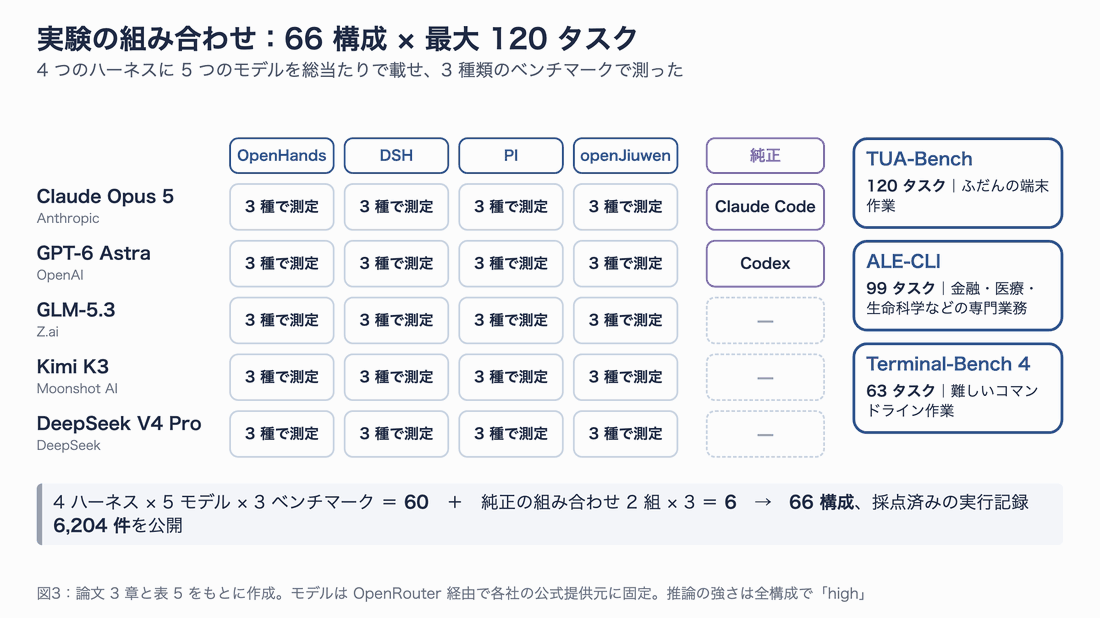Click GLM-5.3 × PI cell

[x=511, y=321]
